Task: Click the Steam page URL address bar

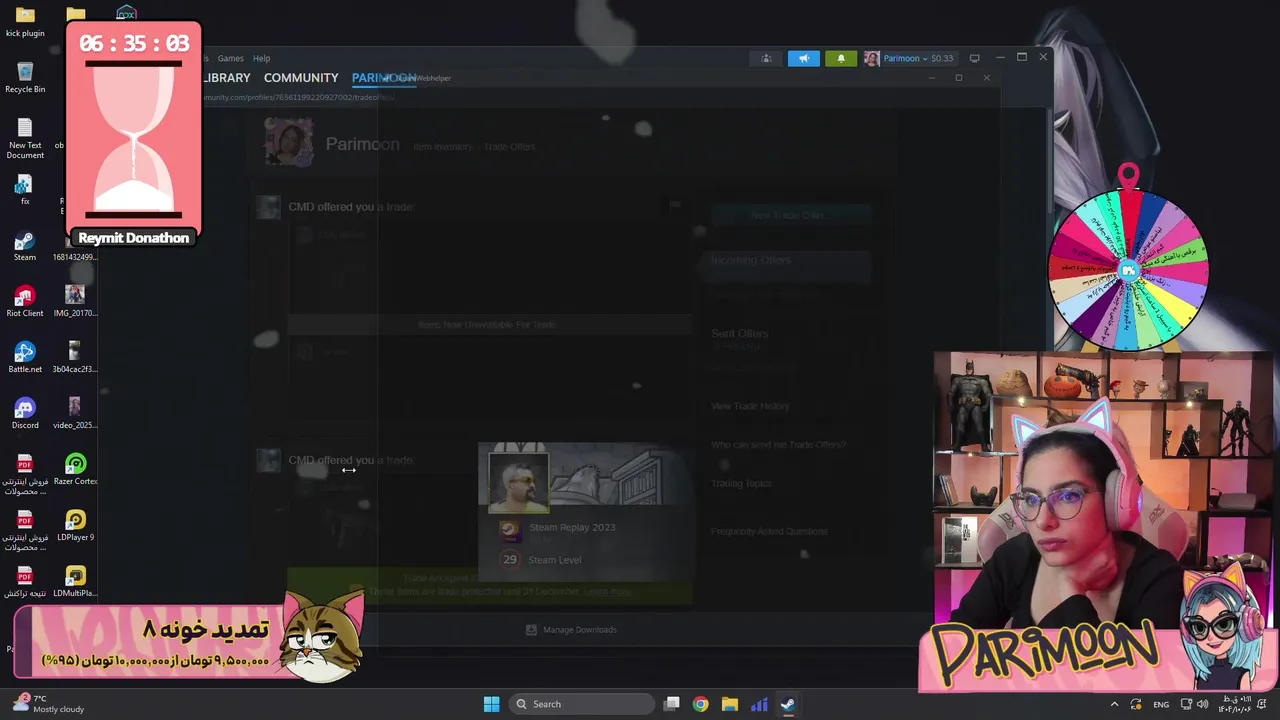Action: pyautogui.click(x=300, y=98)
